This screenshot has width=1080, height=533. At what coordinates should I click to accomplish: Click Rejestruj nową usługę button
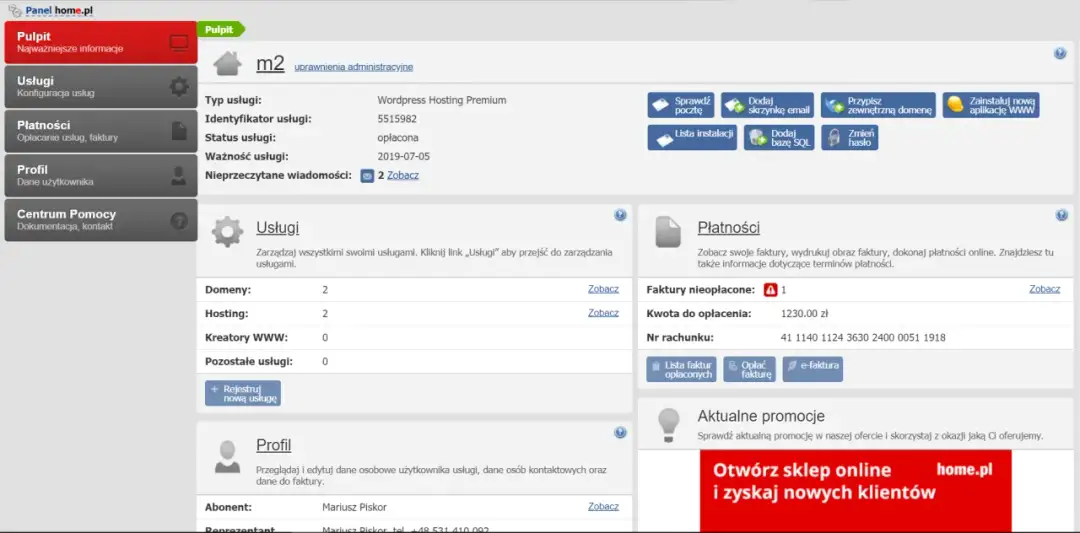pos(243,393)
